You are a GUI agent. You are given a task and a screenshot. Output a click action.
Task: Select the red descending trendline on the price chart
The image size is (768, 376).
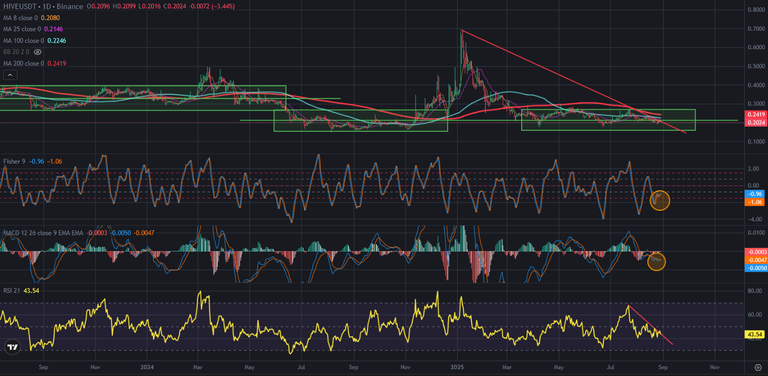(x=574, y=81)
